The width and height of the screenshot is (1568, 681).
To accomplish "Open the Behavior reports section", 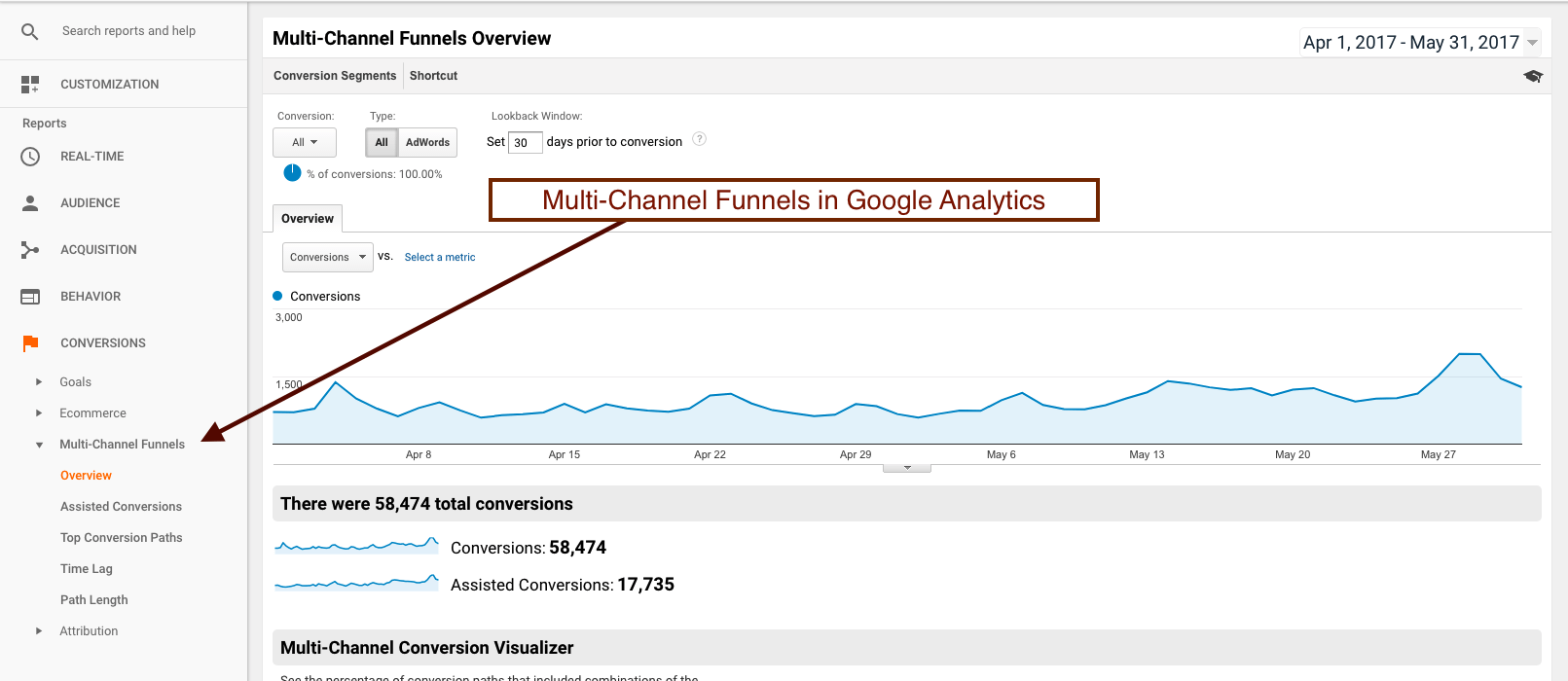I will click(x=91, y=297).
